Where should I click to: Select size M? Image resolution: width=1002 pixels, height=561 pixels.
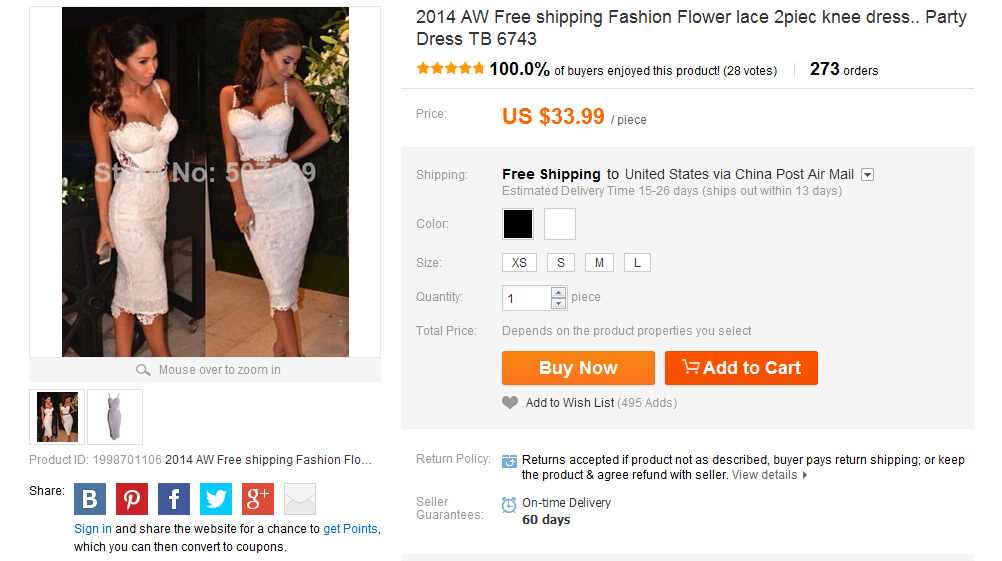599,263
